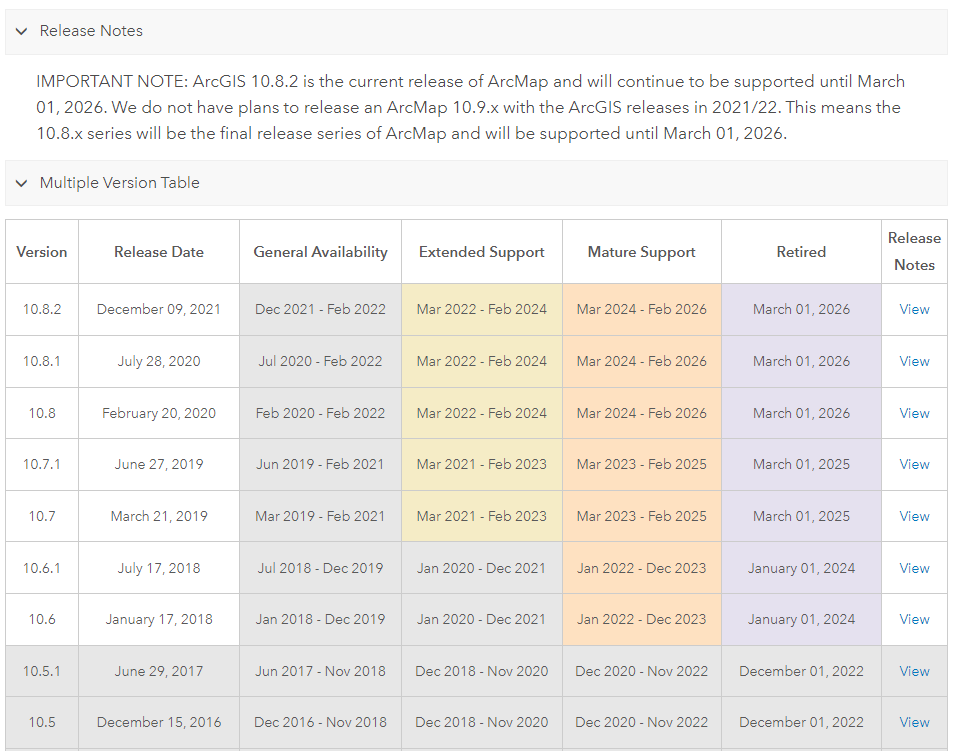This screenshot has height=751, width=954.
Task: Open release notes for version 10.5.1
Action: [913, 671]
